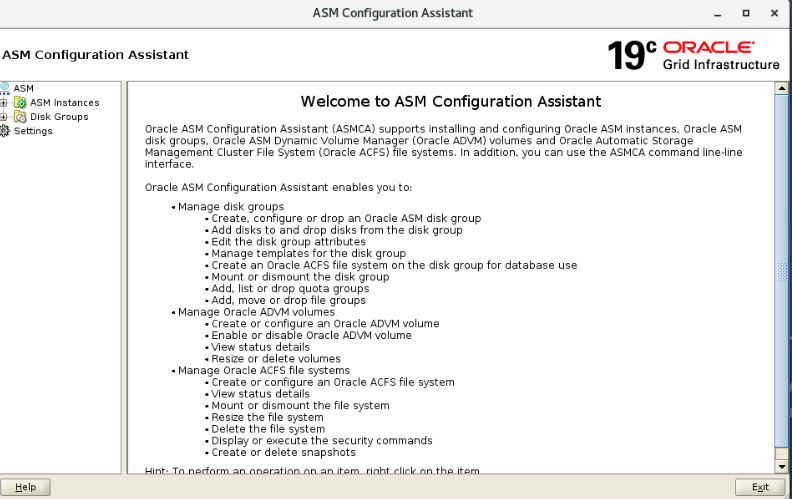The width and height of the screenshot is (792, 499).
Task: Select the ASM tree label
Action: click(x=24, y=88)
